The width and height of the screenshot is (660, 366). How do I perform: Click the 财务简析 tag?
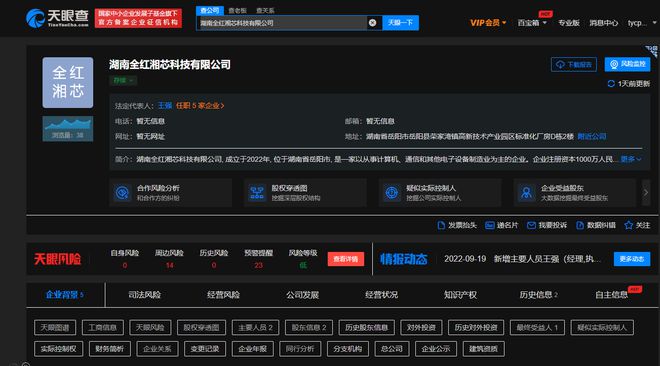pos(109,349)
